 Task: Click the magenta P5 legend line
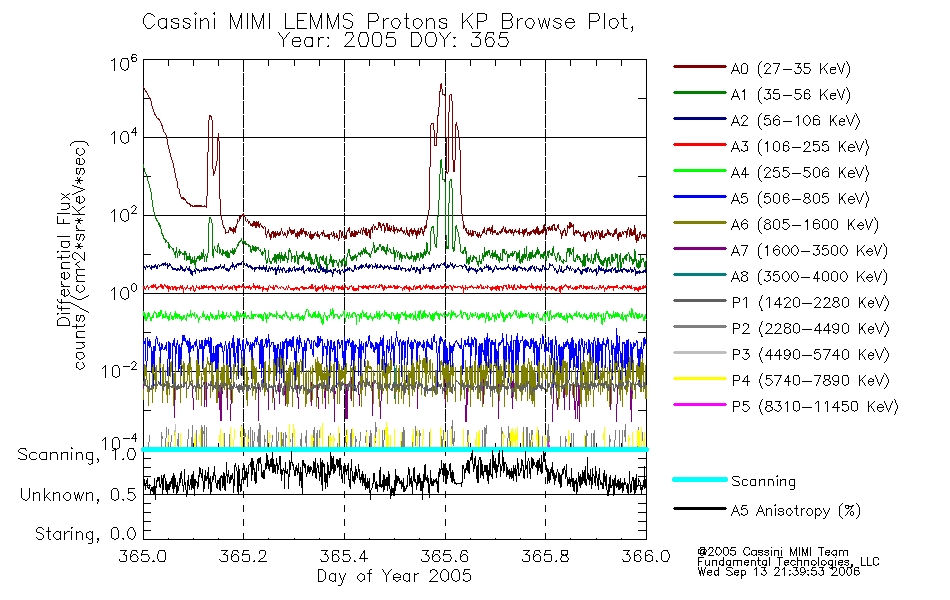pyautogui.click(x=700, y=404)
